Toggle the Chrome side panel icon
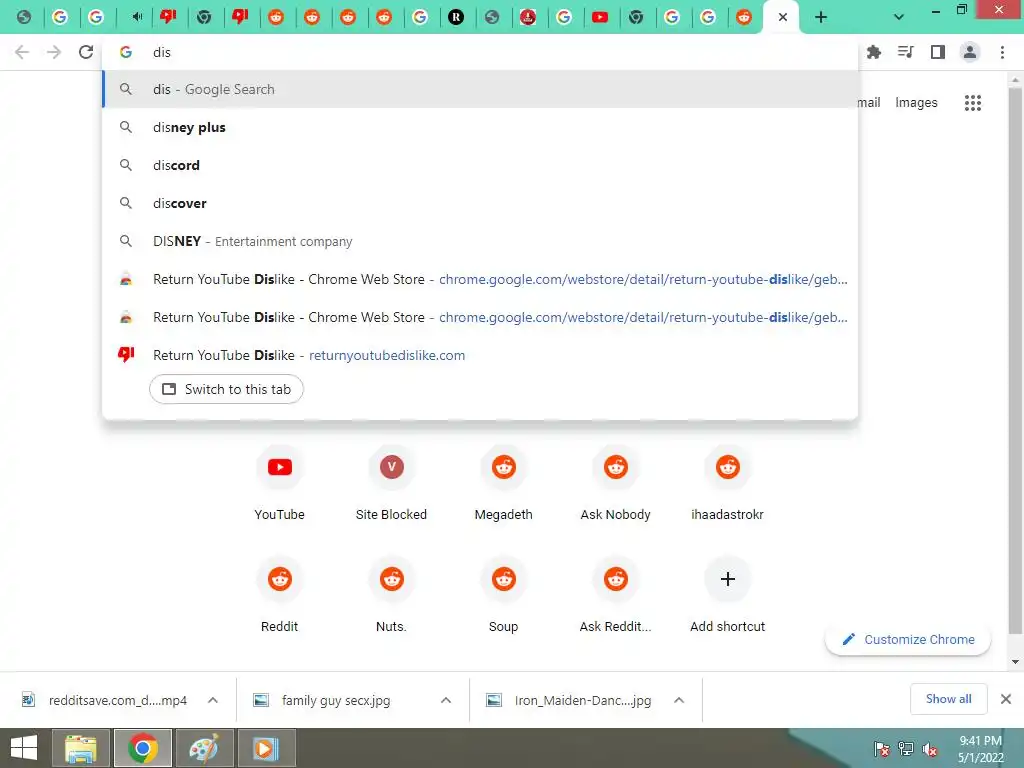 tap(938, 52)
